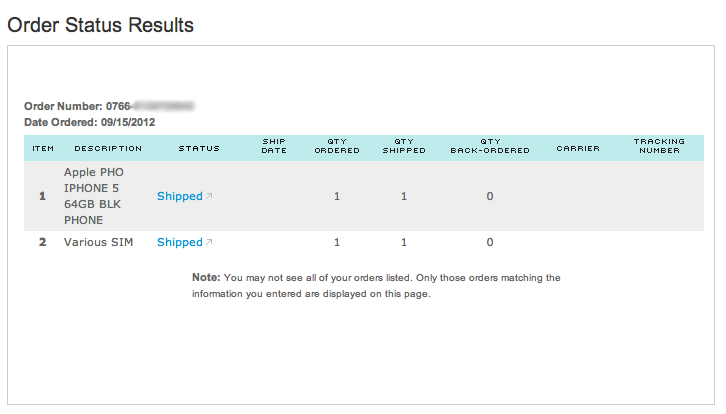Select the Tracking Number column header
Screen dimensions: 726x414
pos(659,146)
